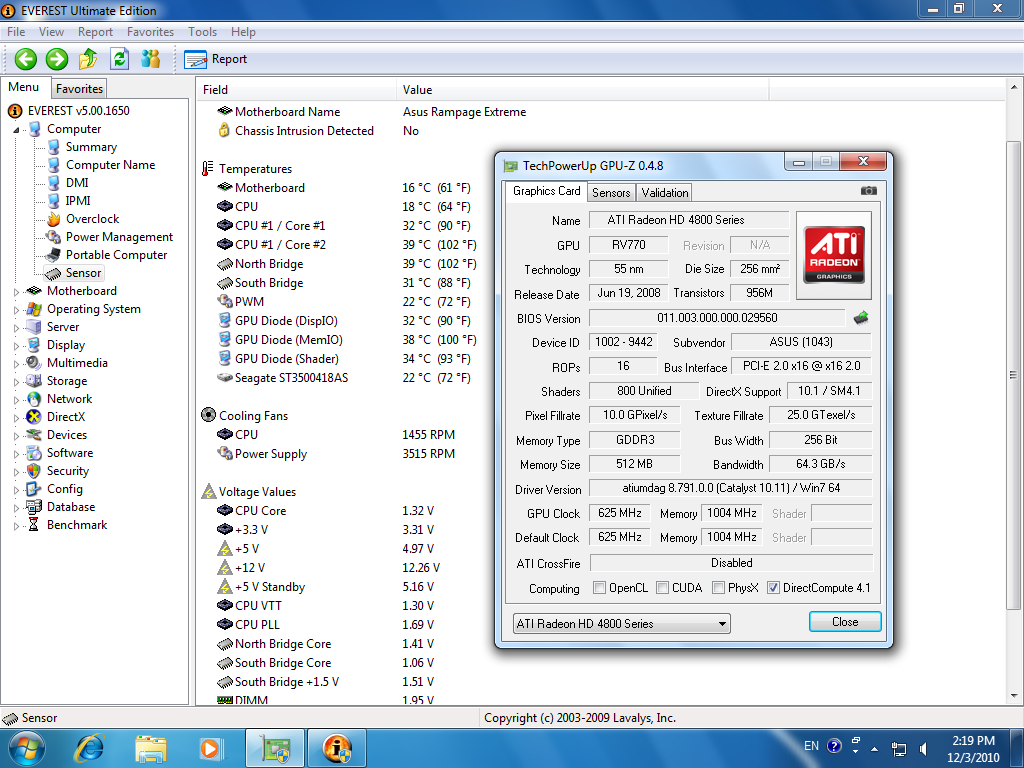Select Portable Computer in the tree
The width and height of the screenshot is (1024, 768).
116,255
